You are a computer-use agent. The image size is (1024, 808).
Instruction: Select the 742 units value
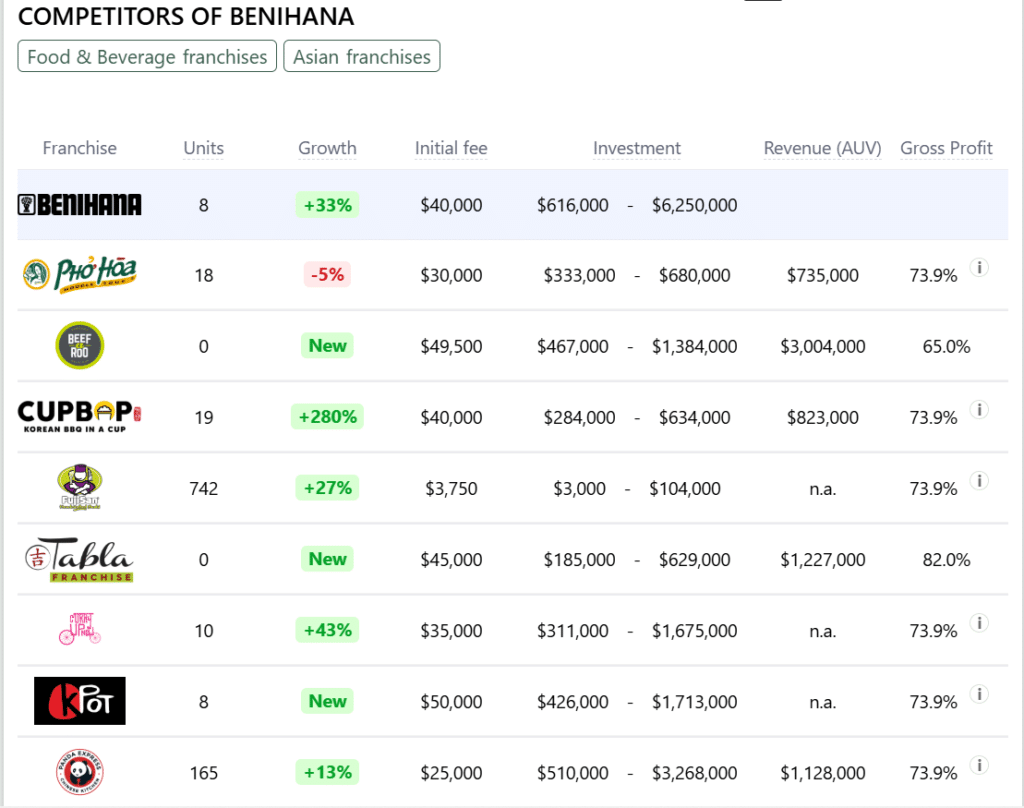204,489
